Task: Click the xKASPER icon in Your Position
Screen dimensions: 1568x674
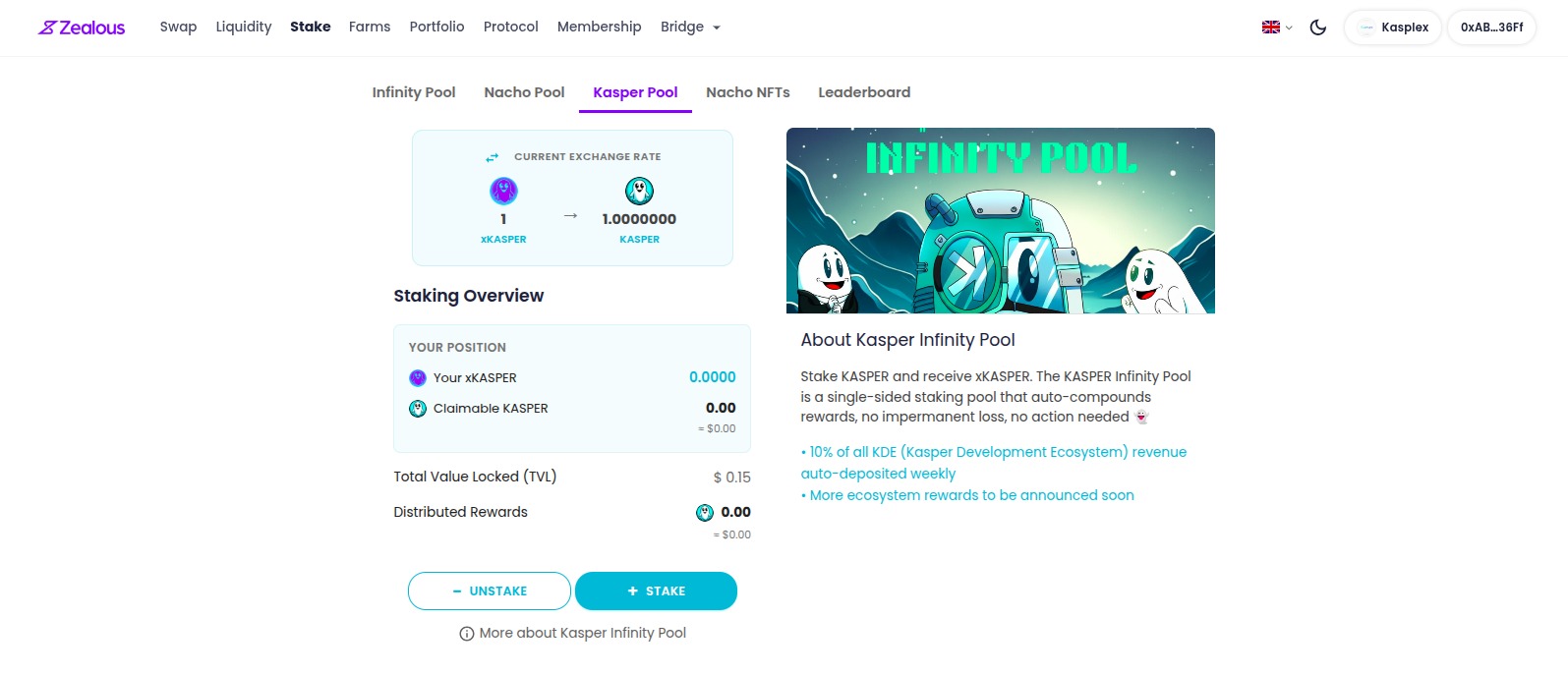Action: tap(418, 378)
